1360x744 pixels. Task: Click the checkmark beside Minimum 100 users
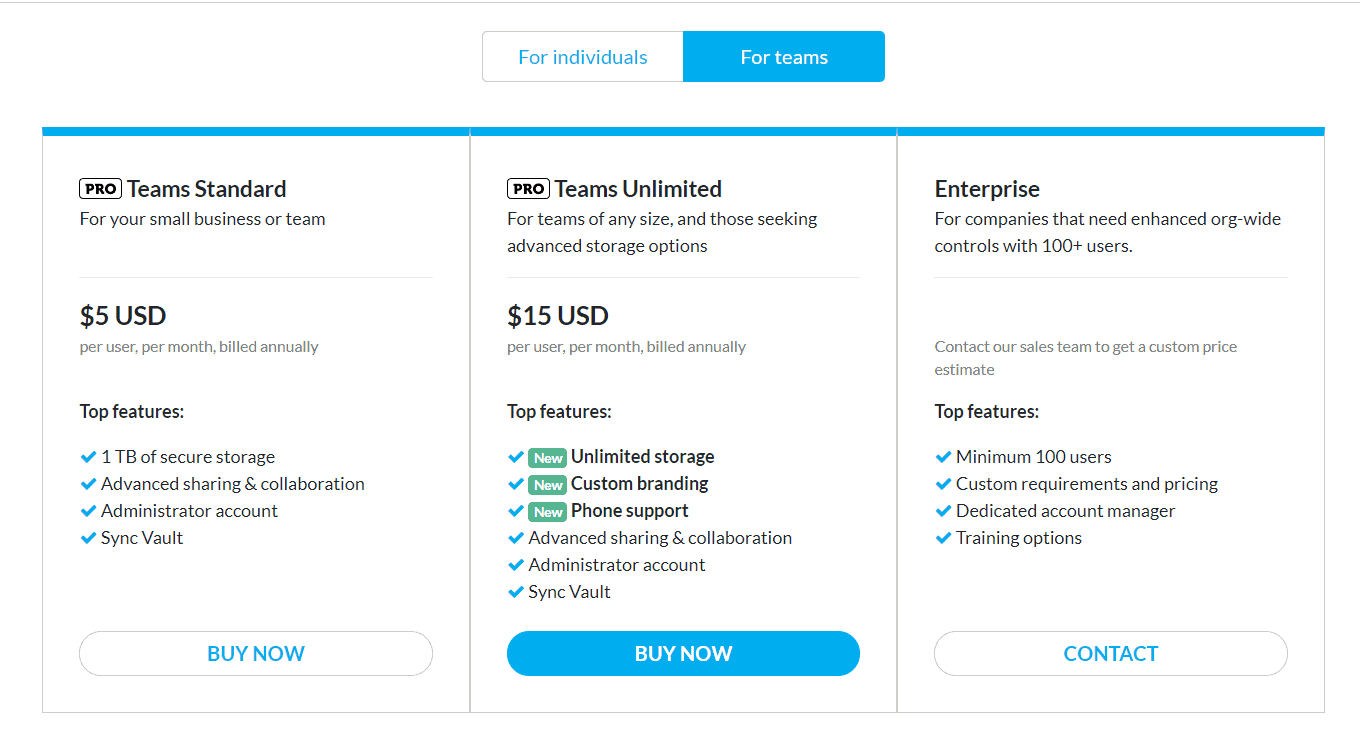[943, 457]
